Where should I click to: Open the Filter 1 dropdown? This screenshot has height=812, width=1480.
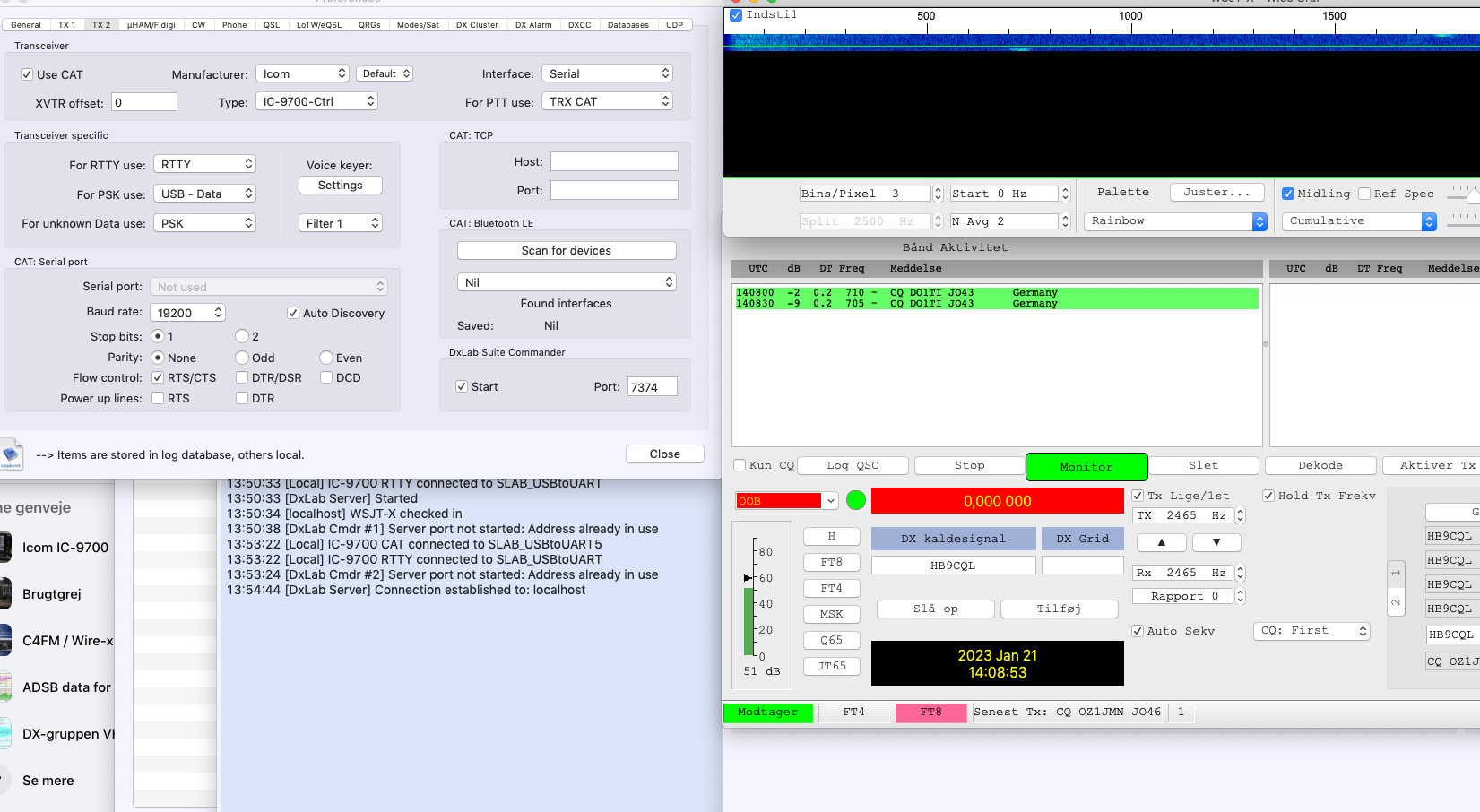(341, 223)
